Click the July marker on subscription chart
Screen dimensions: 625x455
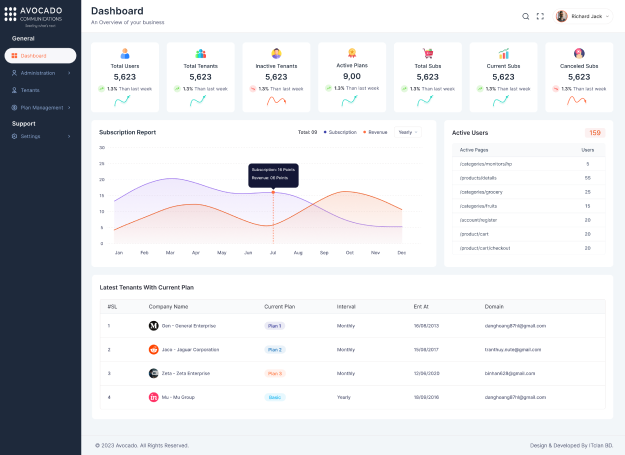tap(273, 192)
